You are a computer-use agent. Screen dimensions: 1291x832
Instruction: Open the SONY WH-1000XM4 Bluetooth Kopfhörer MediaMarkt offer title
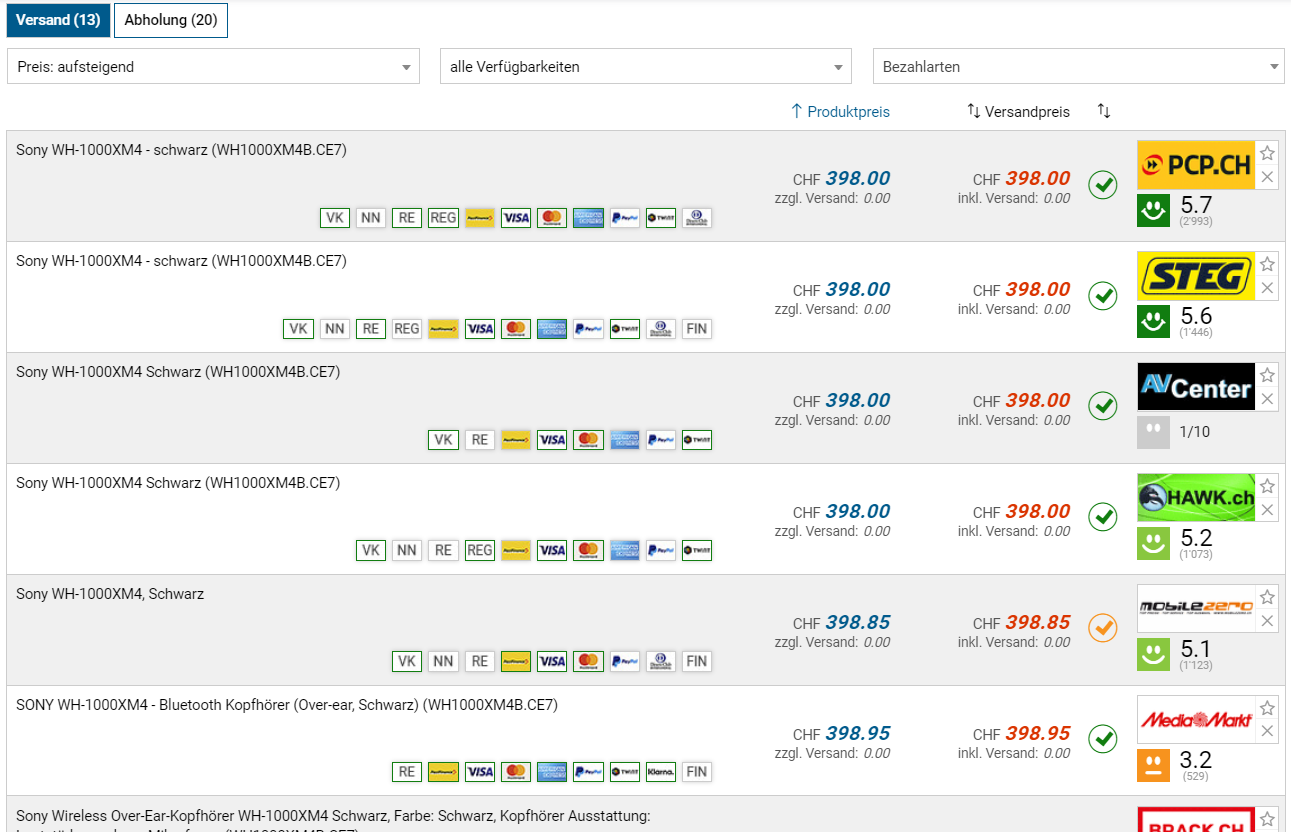coord(287,705)
